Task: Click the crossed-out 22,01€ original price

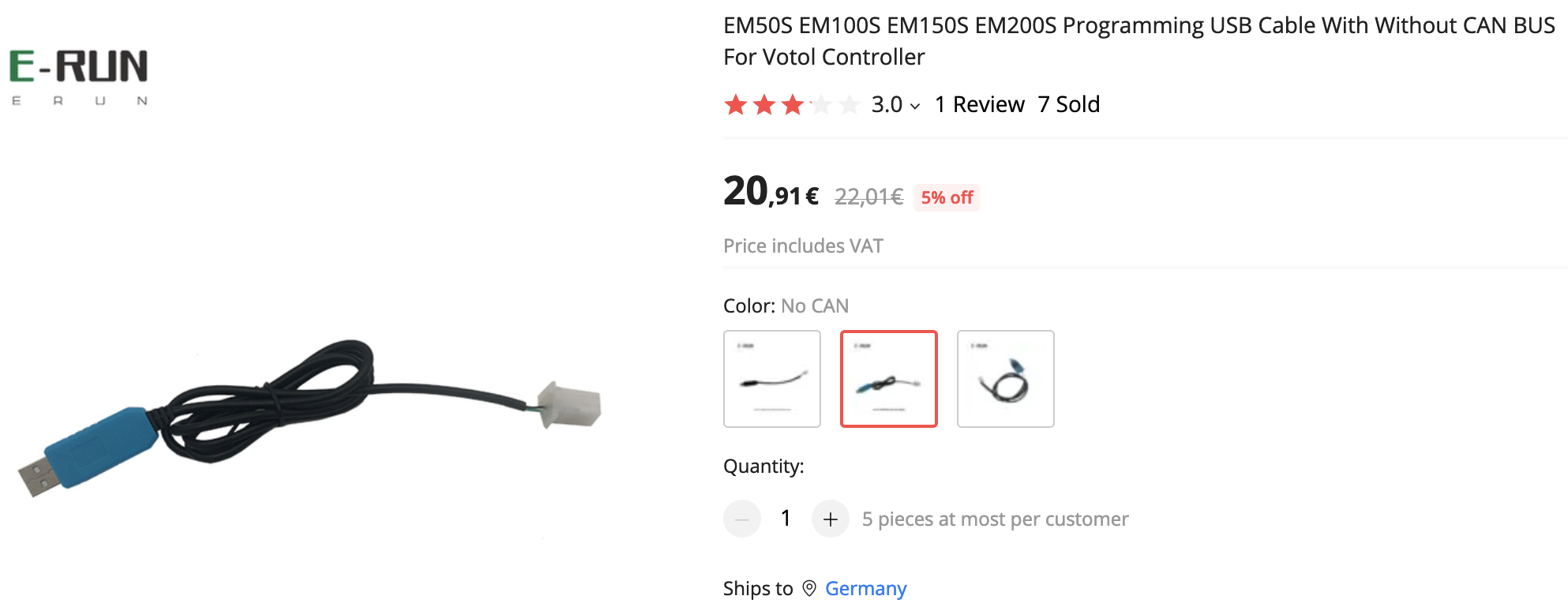Action: 868,197
